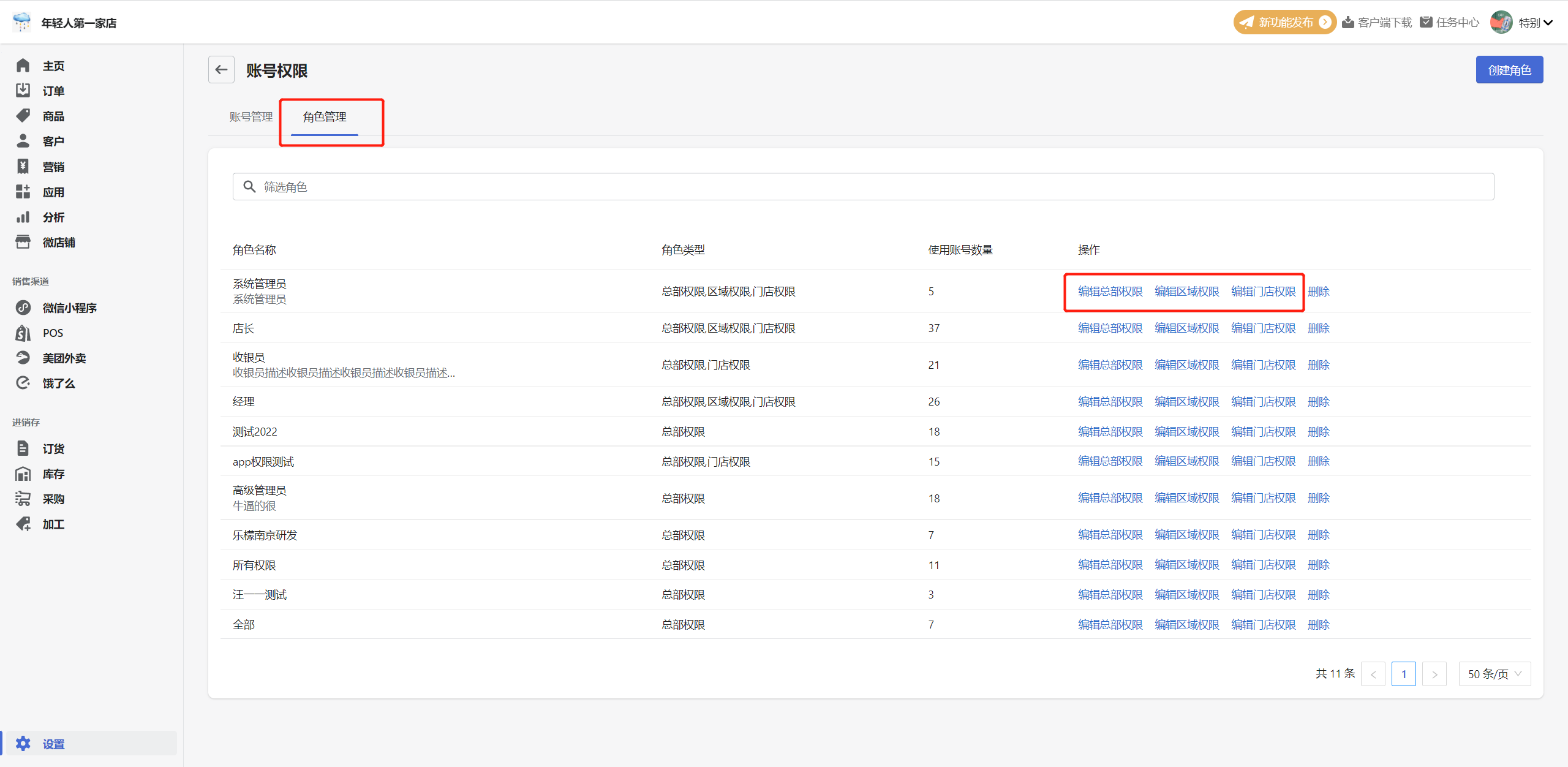Open the 商品 tag icon in sidebar
The width and height of the screenshot is (1568, 767).
click(x=23, y=116)
